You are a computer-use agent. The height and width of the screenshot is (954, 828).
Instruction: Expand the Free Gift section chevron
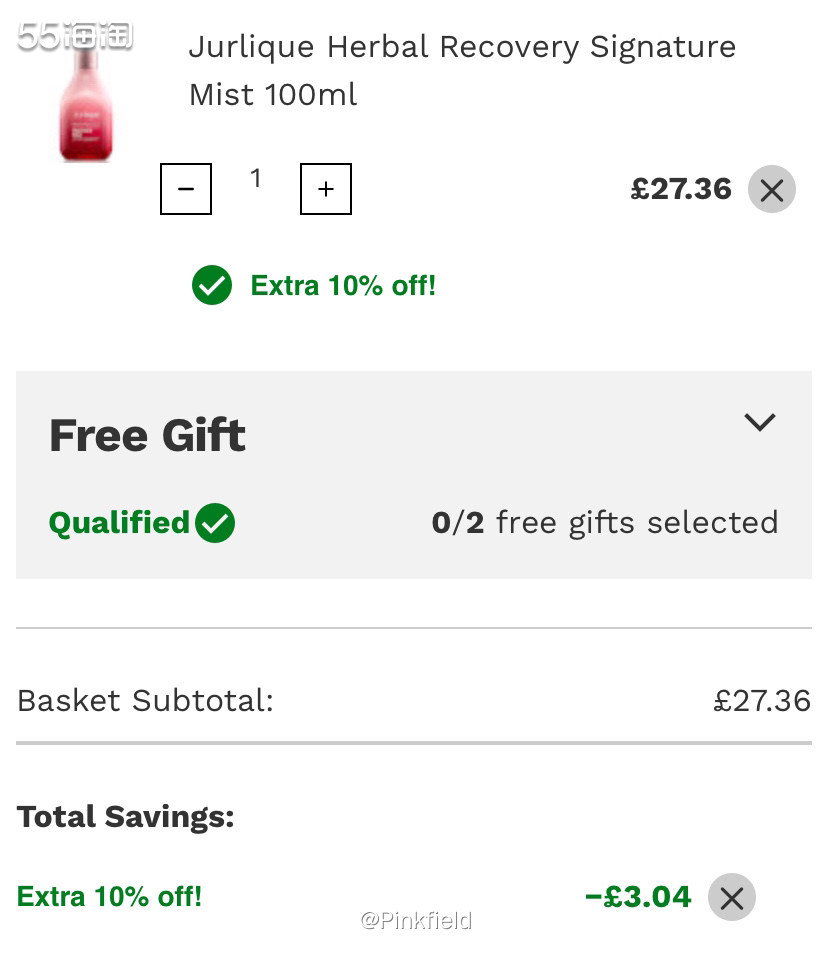(760, 422)
